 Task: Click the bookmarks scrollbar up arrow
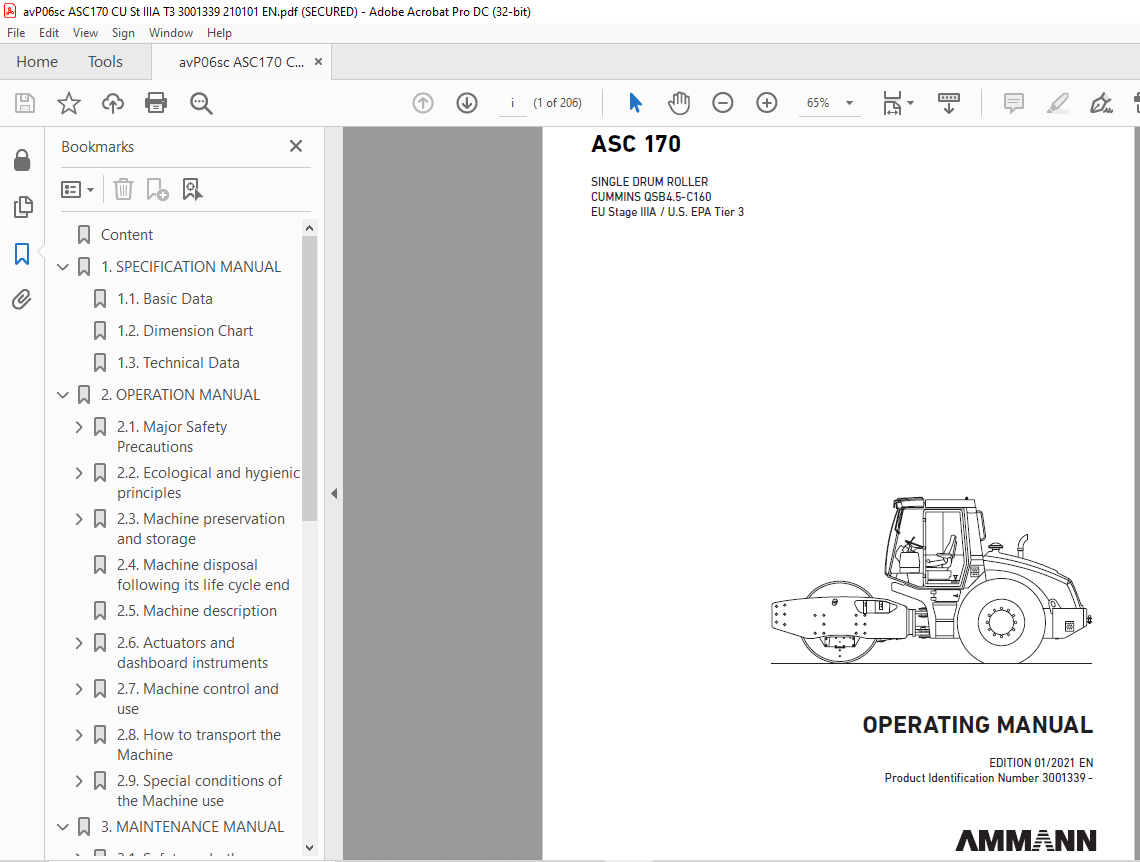pyautogui.click(x=309, y=228)
